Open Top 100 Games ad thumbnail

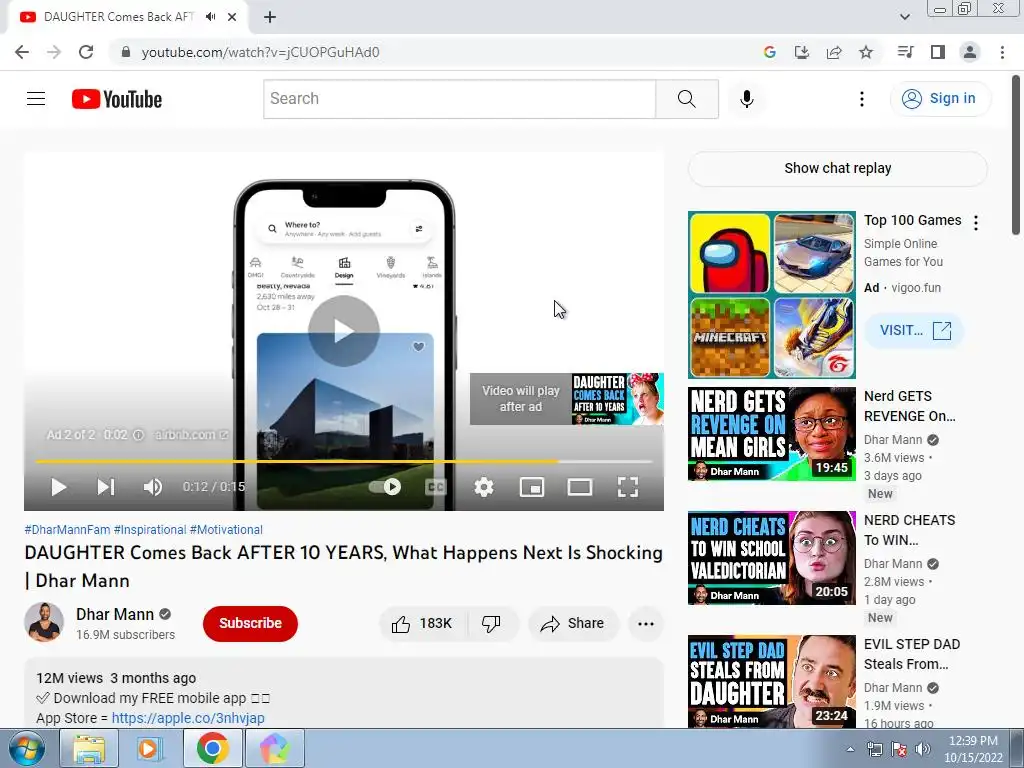point(771,295)
